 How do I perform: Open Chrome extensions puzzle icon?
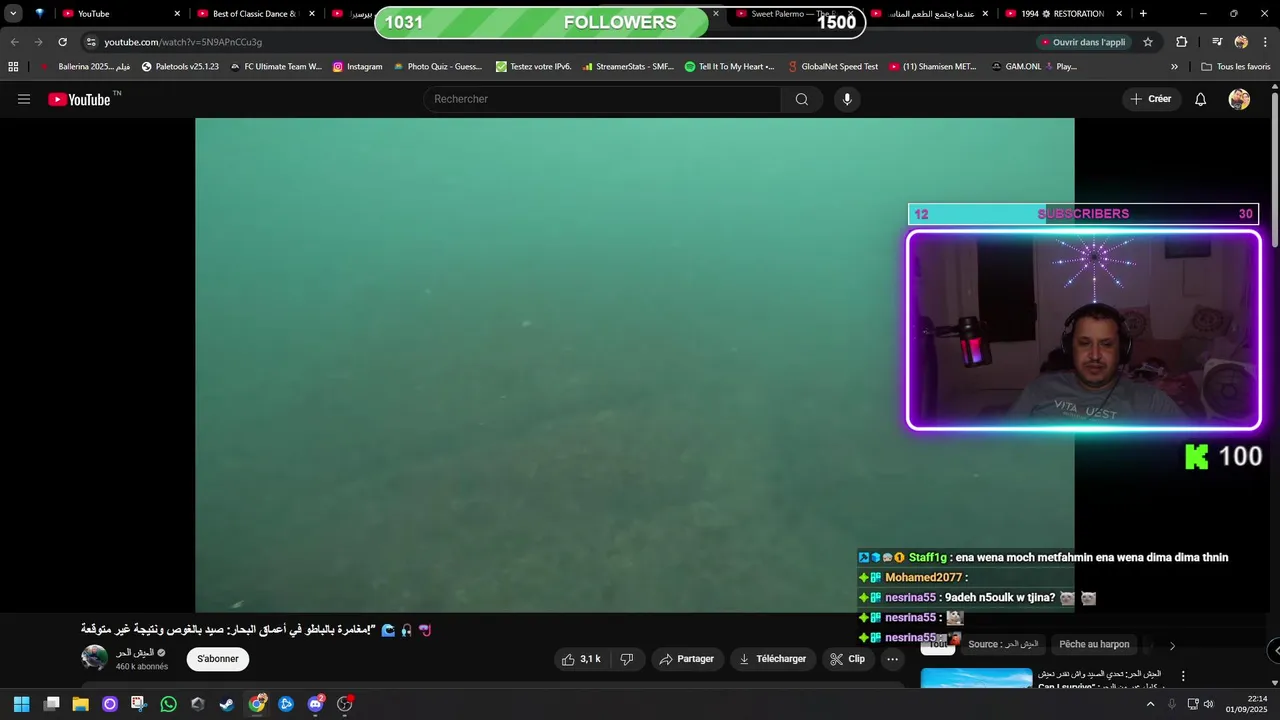pos(1182,42)
